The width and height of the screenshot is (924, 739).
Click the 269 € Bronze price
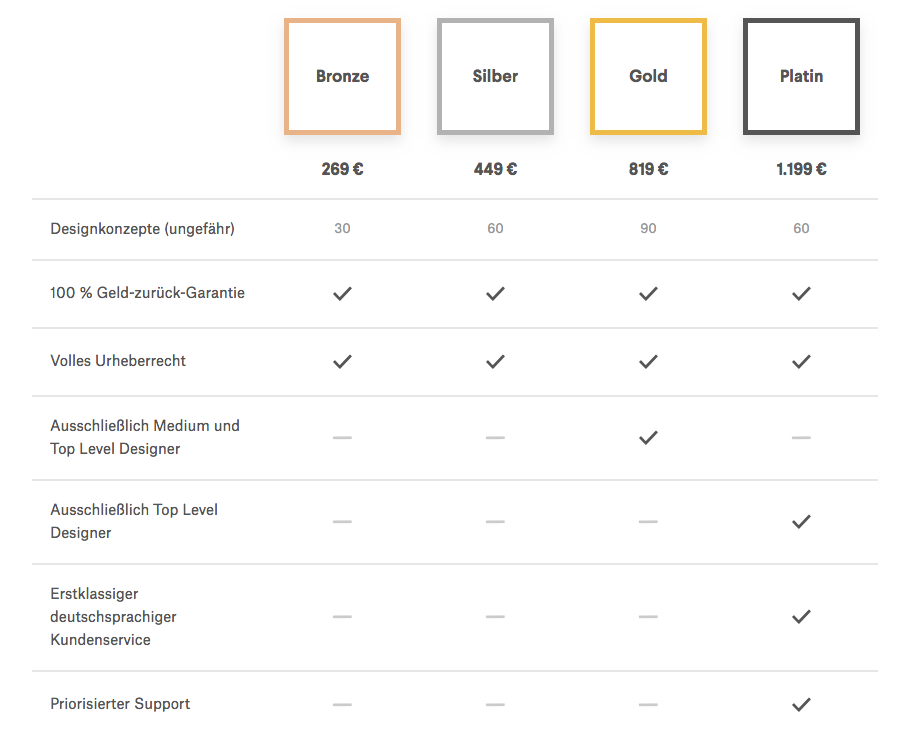[x=342, y=169]
